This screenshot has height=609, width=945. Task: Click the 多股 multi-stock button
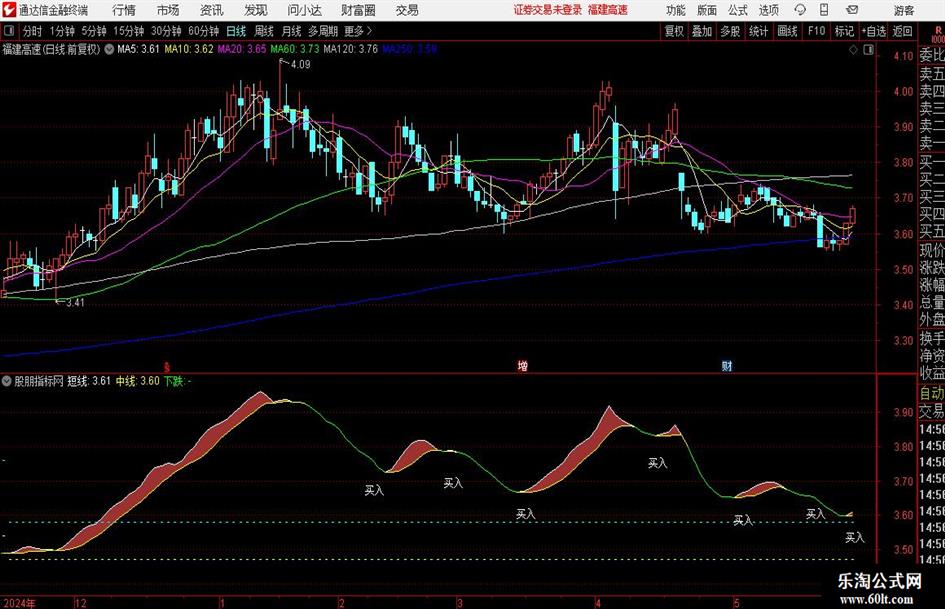730,31
